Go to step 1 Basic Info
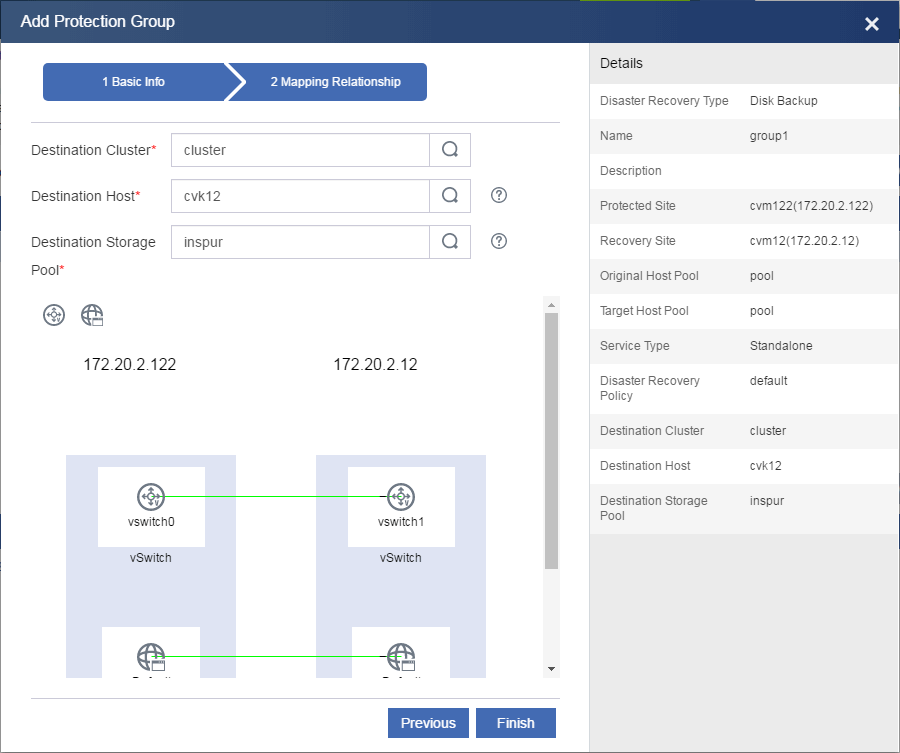This screenshot has height=753, width=900. click(134, 82)
